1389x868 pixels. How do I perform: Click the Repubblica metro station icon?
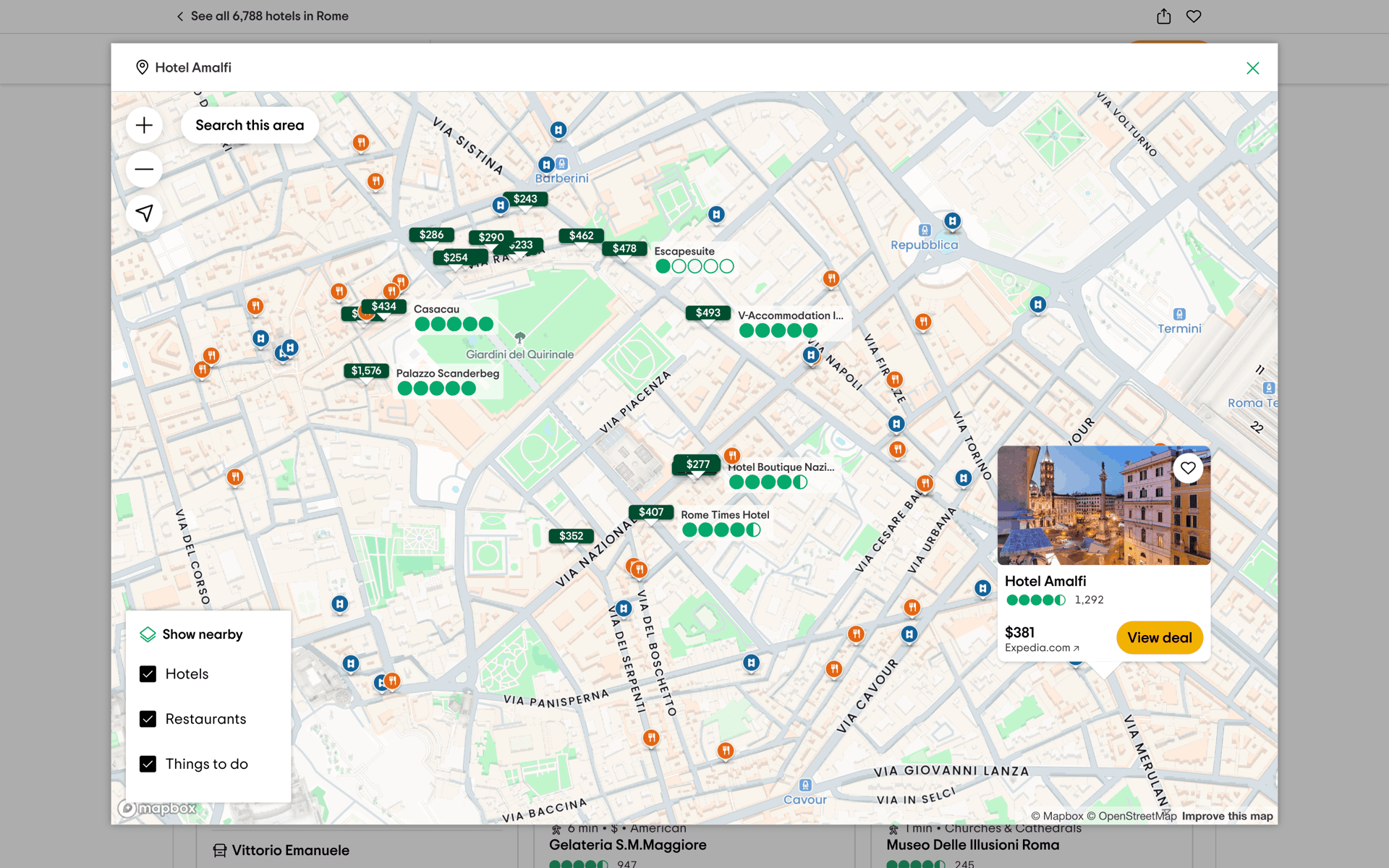coord(925,231)
